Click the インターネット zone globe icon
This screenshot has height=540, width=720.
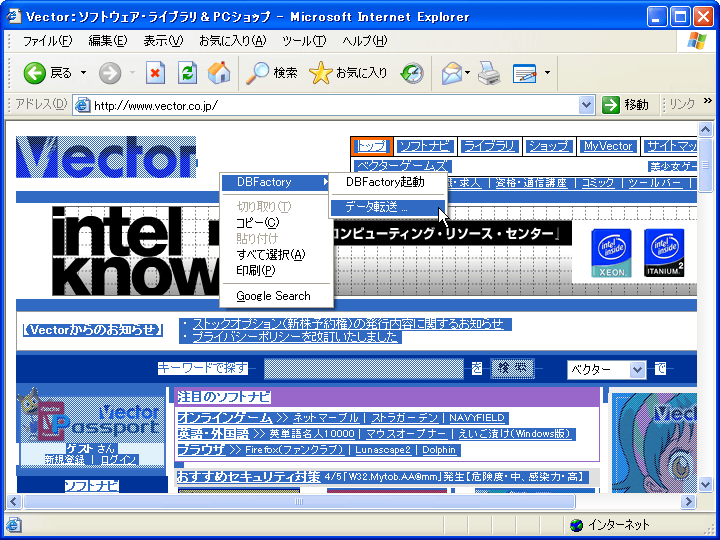click(x=576, y=524)
